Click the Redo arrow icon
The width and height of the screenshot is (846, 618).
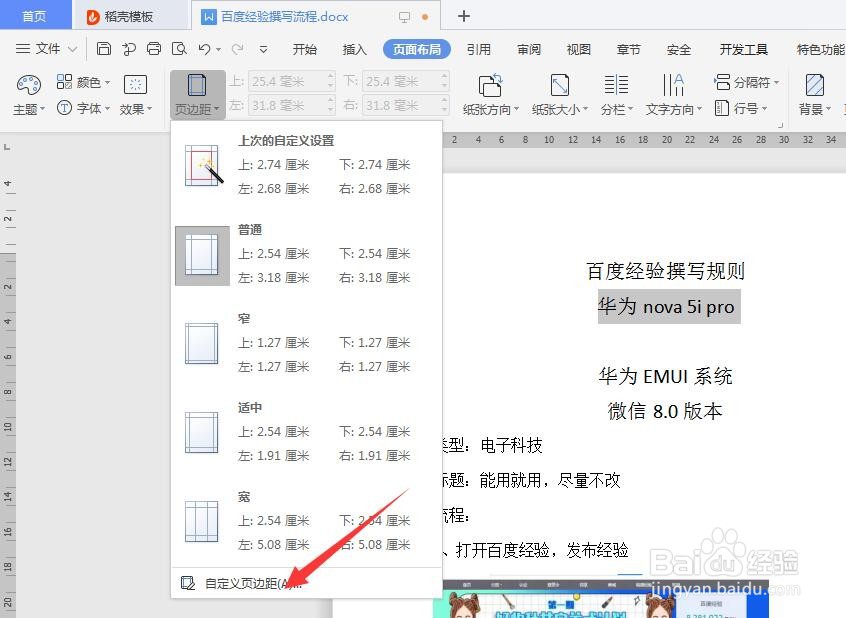coord(237,49)
